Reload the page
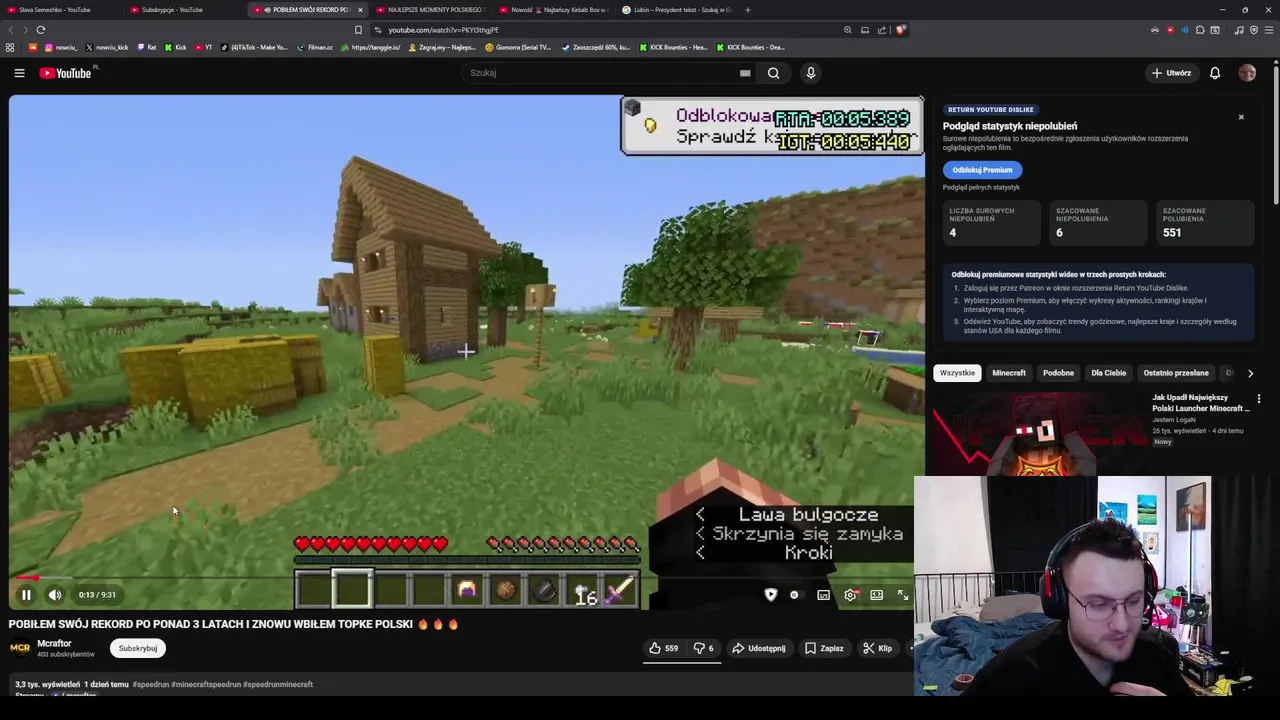This screenshot has height=720, width=1280. pyautogui.click(x=40, y=30)
